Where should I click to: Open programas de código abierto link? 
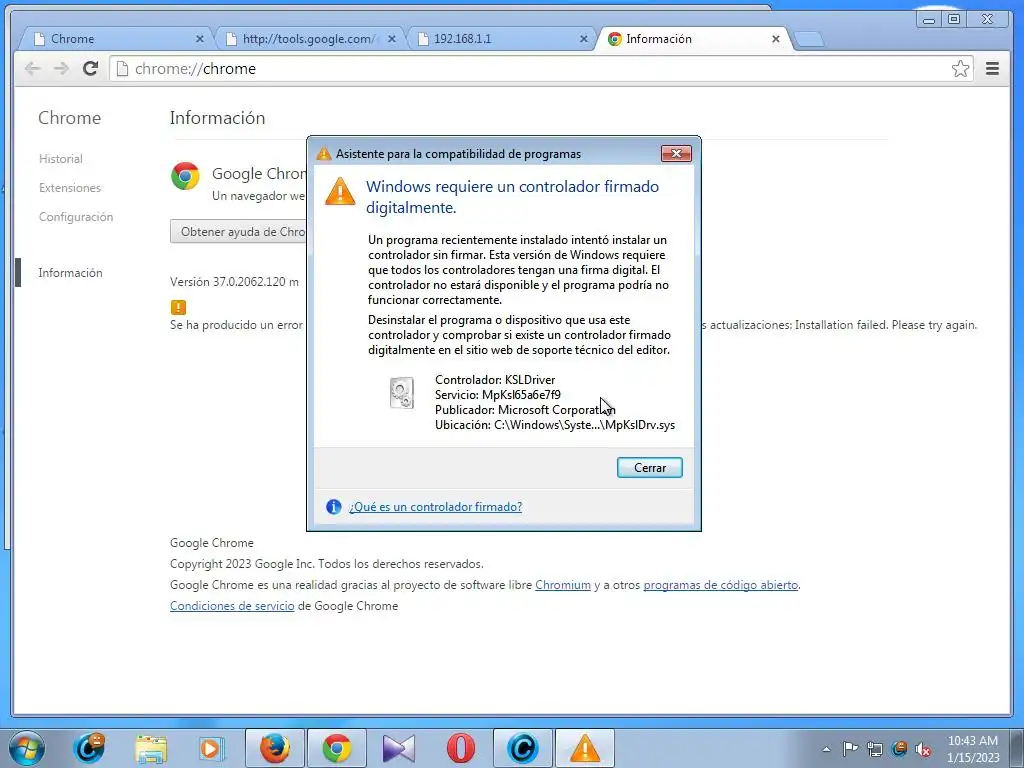coord(721,585)
